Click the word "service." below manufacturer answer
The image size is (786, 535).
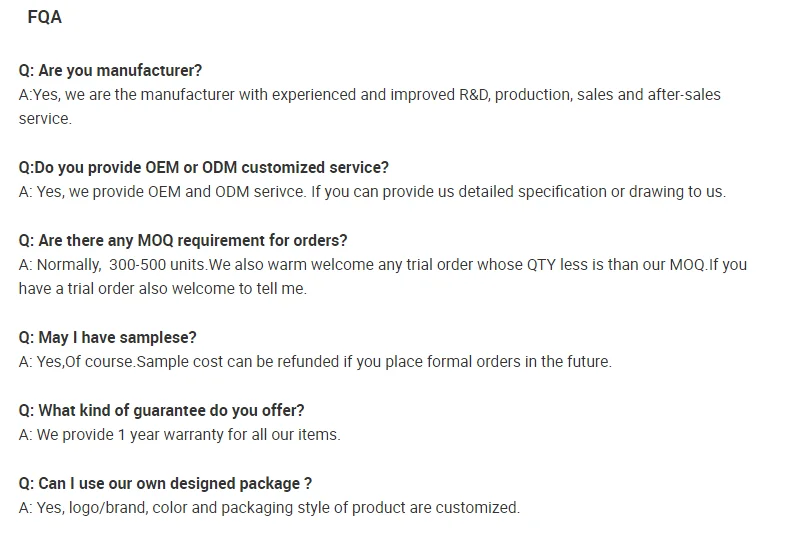point(45,119)
